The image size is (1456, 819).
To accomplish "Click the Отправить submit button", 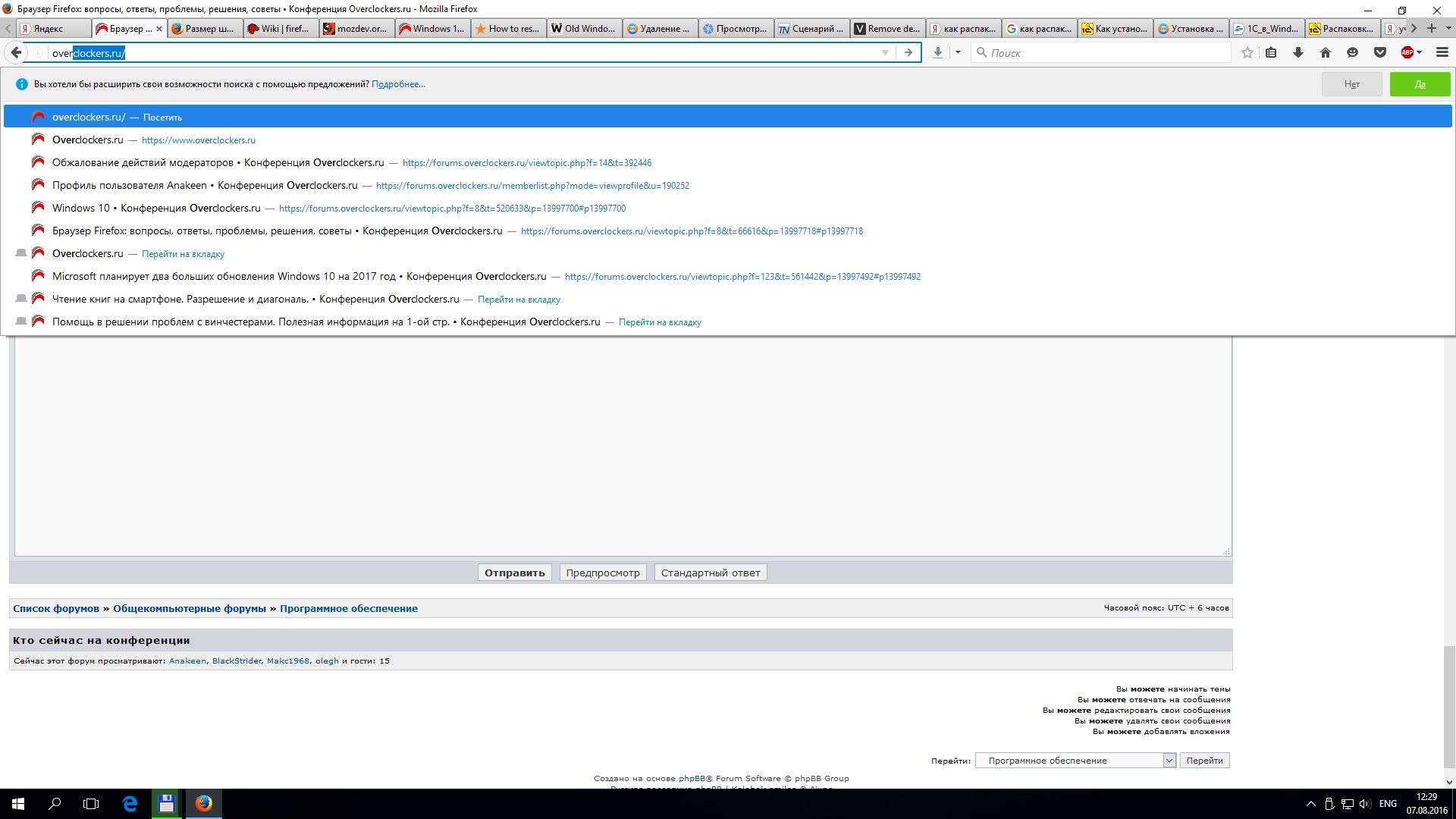I will click(x=515, y=573).
